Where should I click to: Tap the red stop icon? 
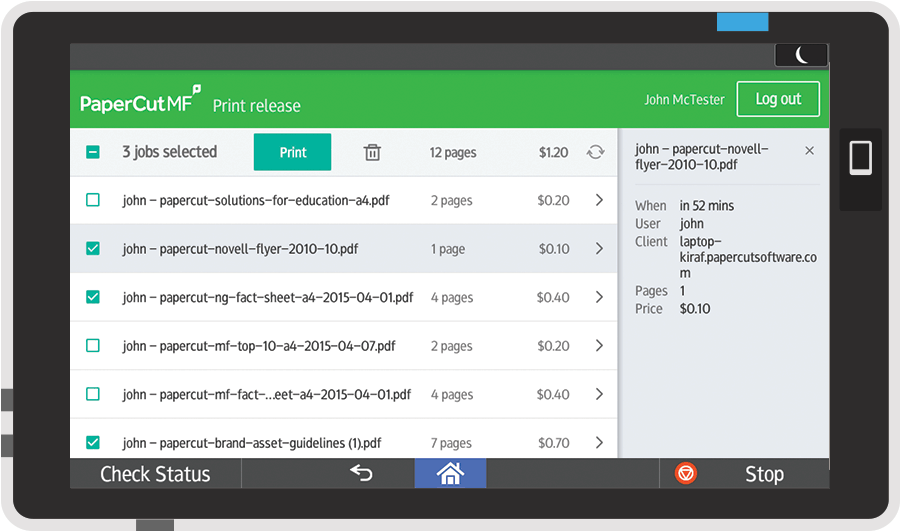point(685,474)
